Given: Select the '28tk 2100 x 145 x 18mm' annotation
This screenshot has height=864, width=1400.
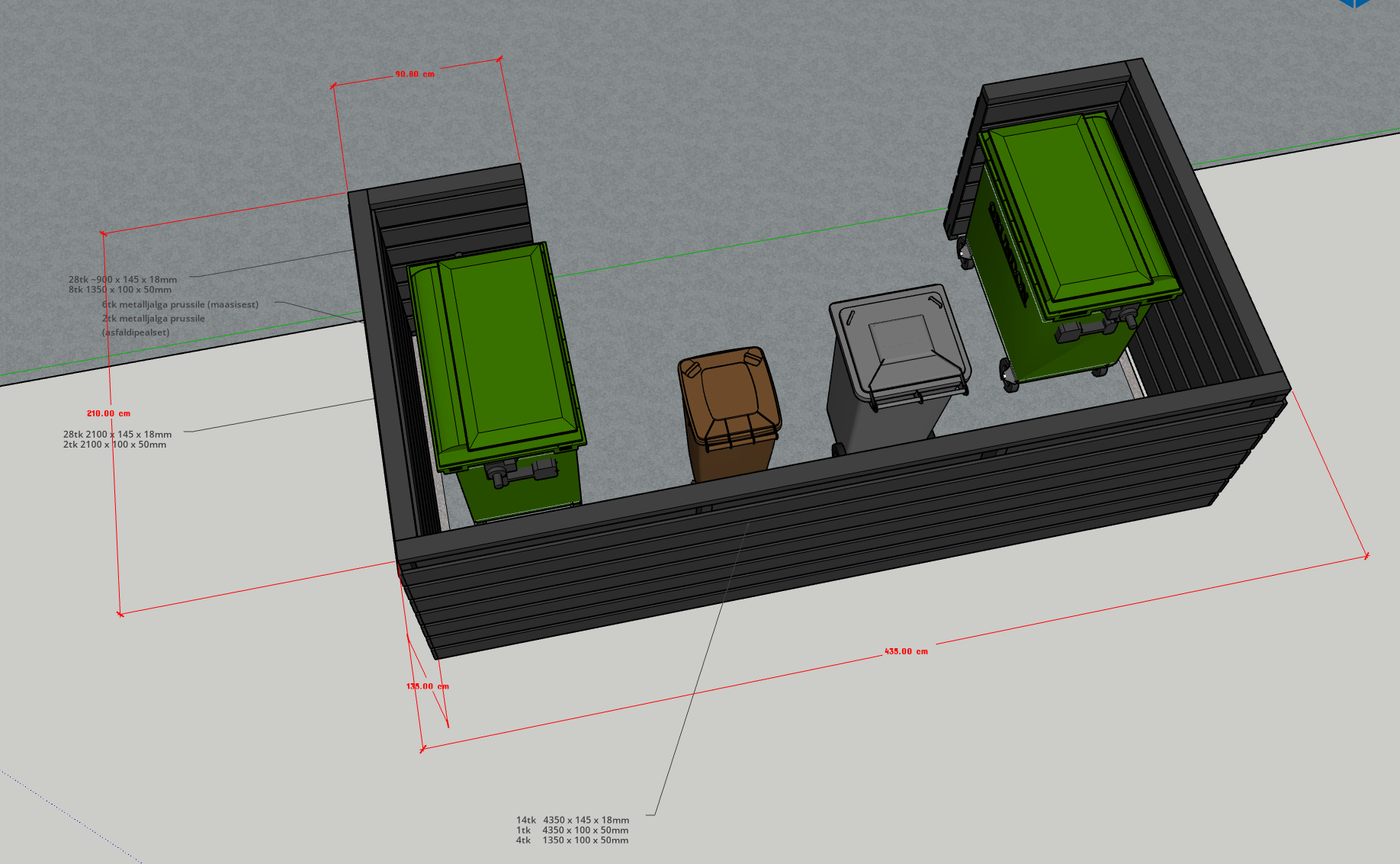Looking at the screenshot, I should tap(117, 435).
